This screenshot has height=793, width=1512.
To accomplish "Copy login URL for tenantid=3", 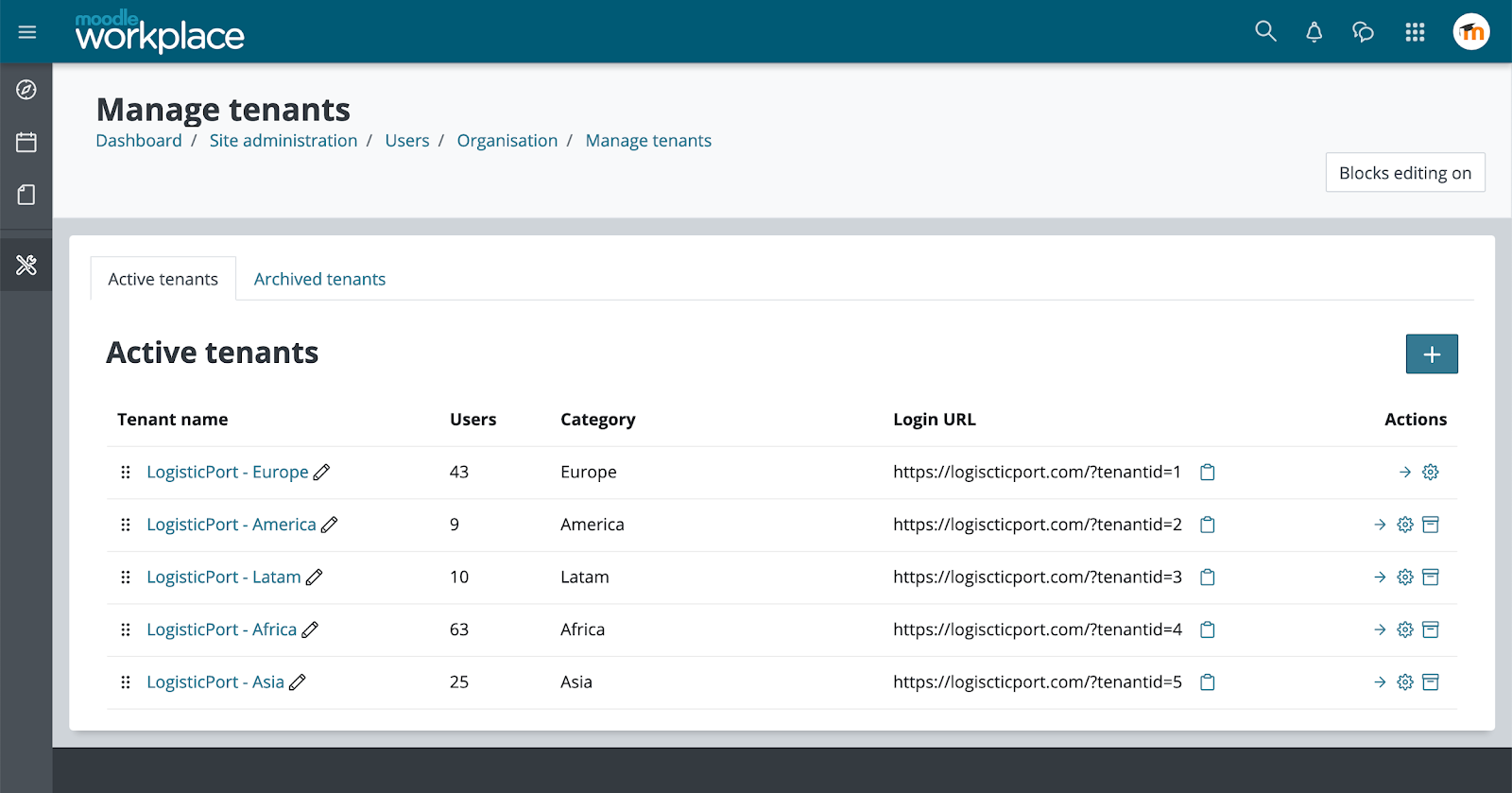I will [x=1207, y=577].
